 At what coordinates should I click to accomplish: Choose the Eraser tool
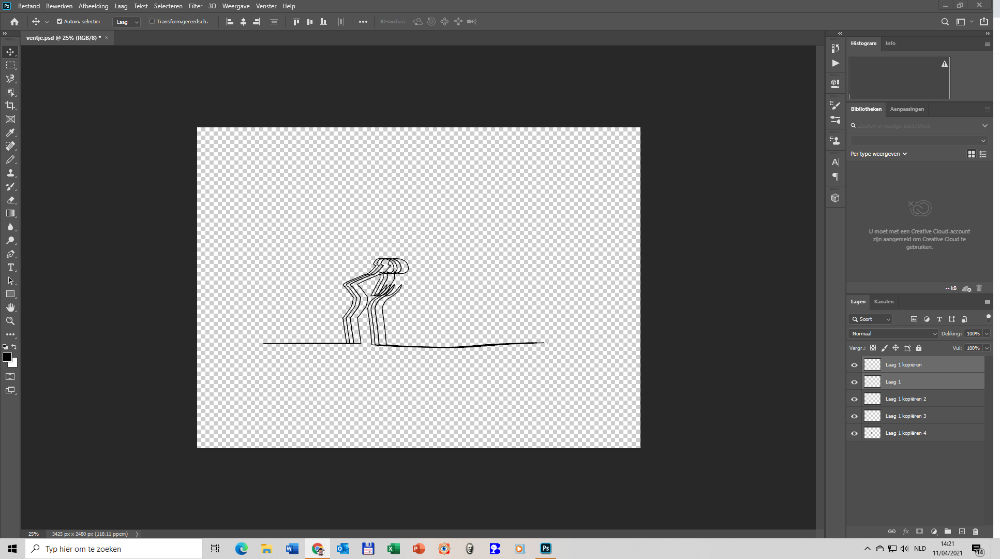tap(11, 200)
